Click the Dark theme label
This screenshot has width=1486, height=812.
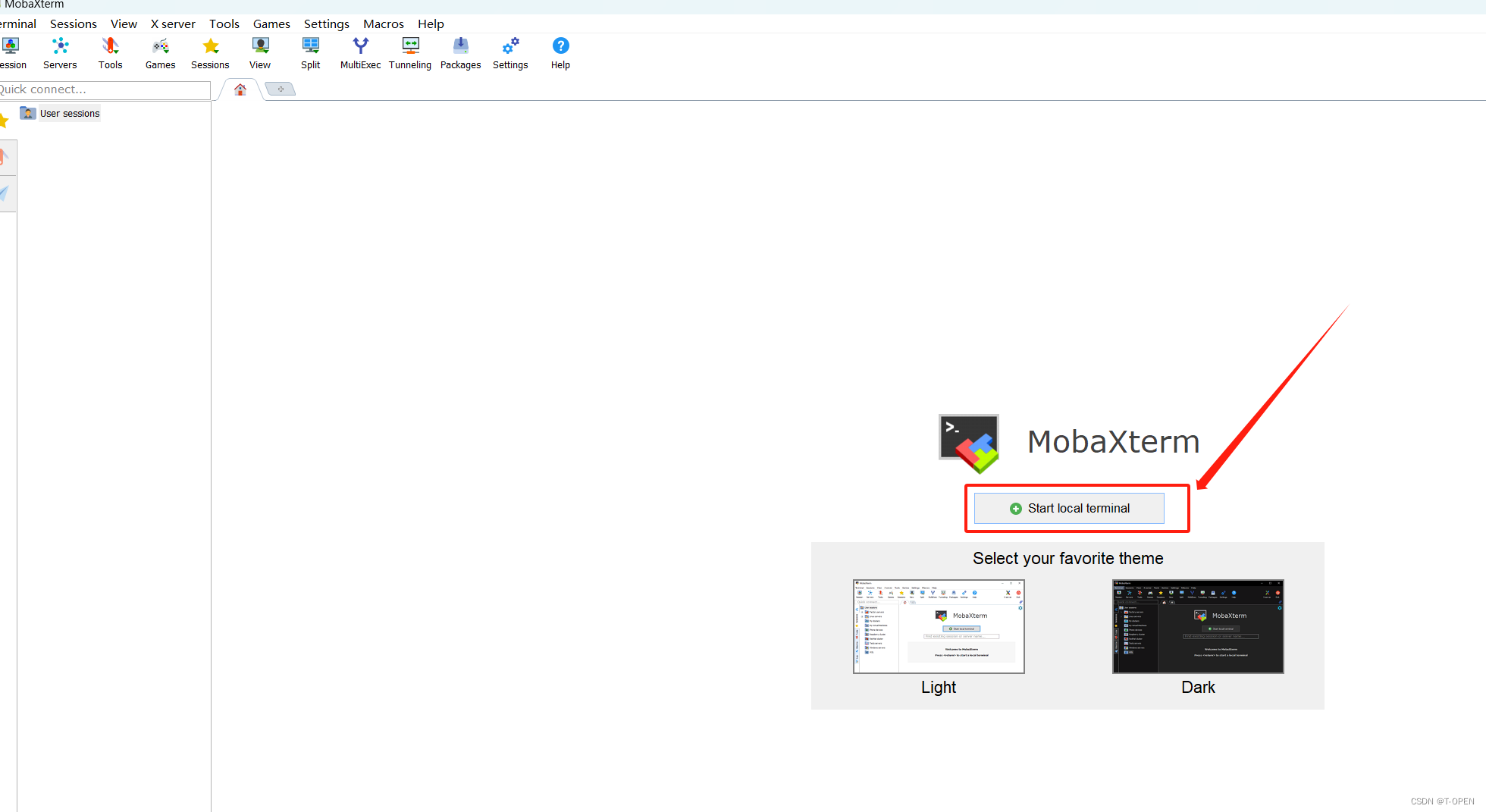1198,688
